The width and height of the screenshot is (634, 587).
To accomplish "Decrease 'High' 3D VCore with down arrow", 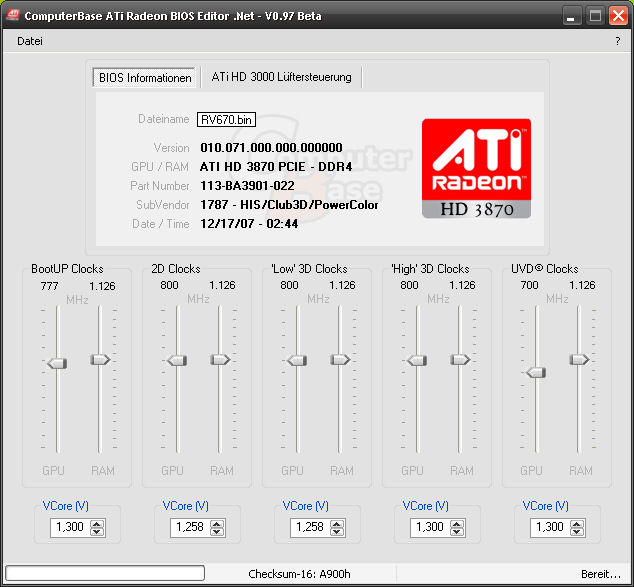I will click(x=457, y=532).
